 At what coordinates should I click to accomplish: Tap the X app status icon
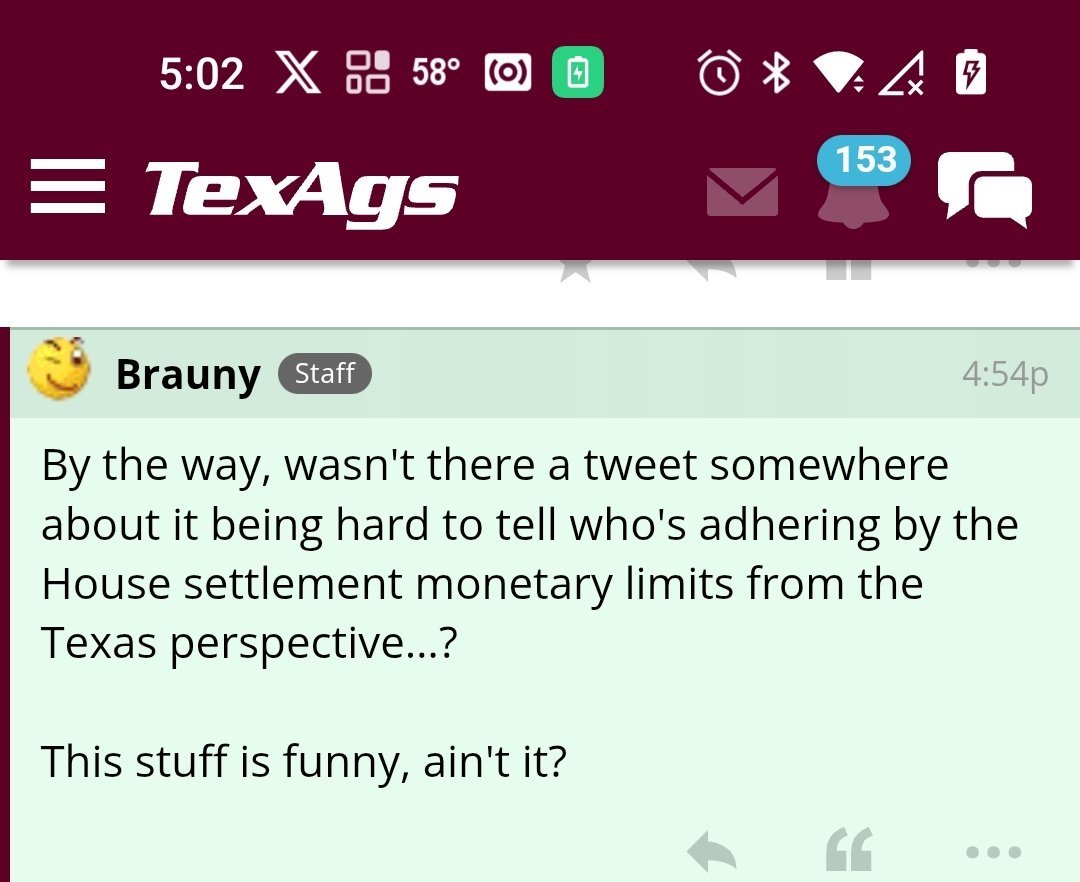(297, 74)
